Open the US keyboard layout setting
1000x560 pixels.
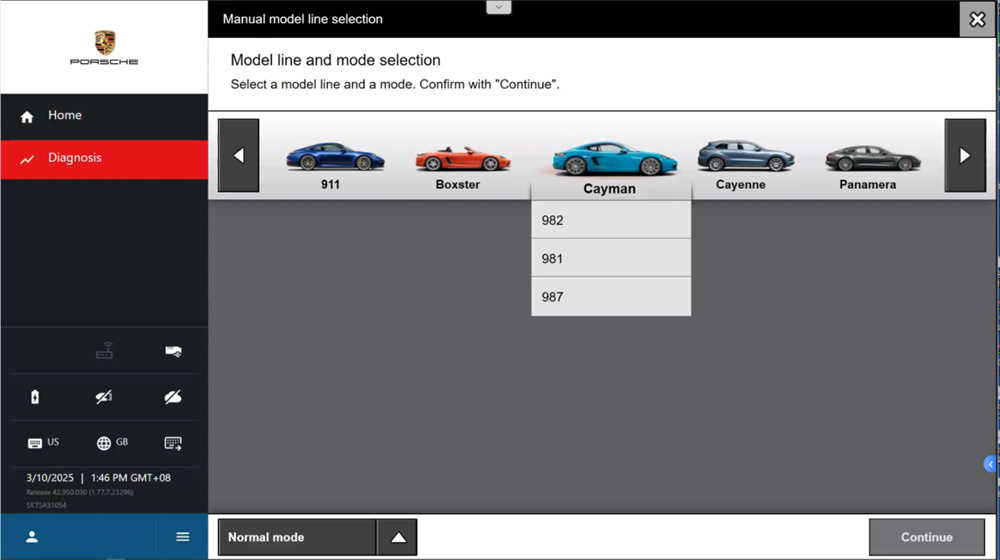pos(43,442)
